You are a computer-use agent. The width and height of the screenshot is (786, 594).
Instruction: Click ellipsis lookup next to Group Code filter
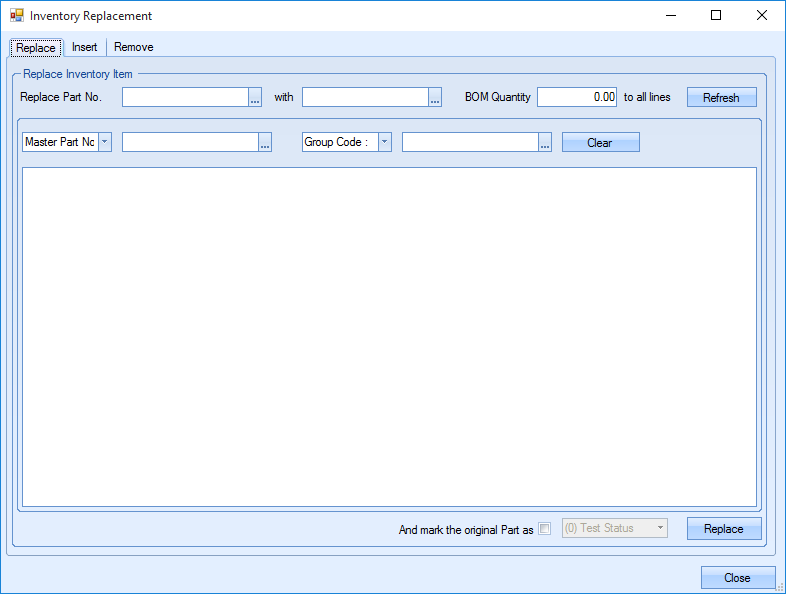[x=545, y=143]
